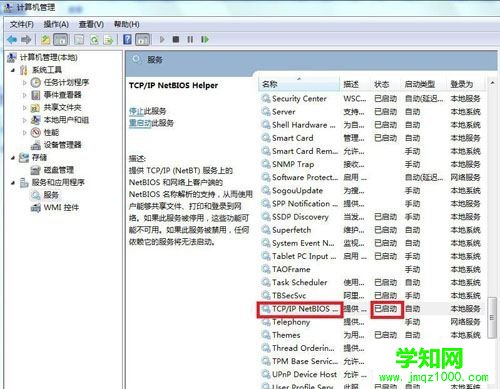Select the Themes service
500x389 pixels.
(x=371, y=335)
